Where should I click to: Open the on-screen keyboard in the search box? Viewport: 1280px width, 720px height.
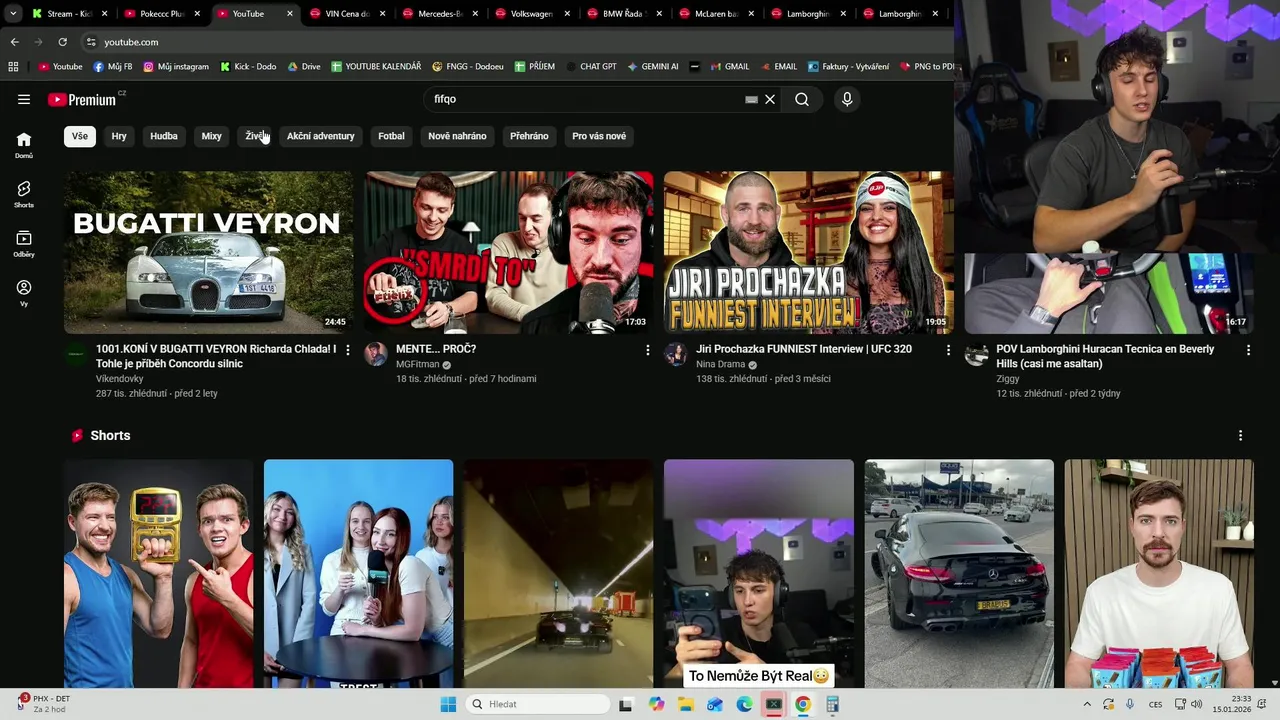(751, 99)
